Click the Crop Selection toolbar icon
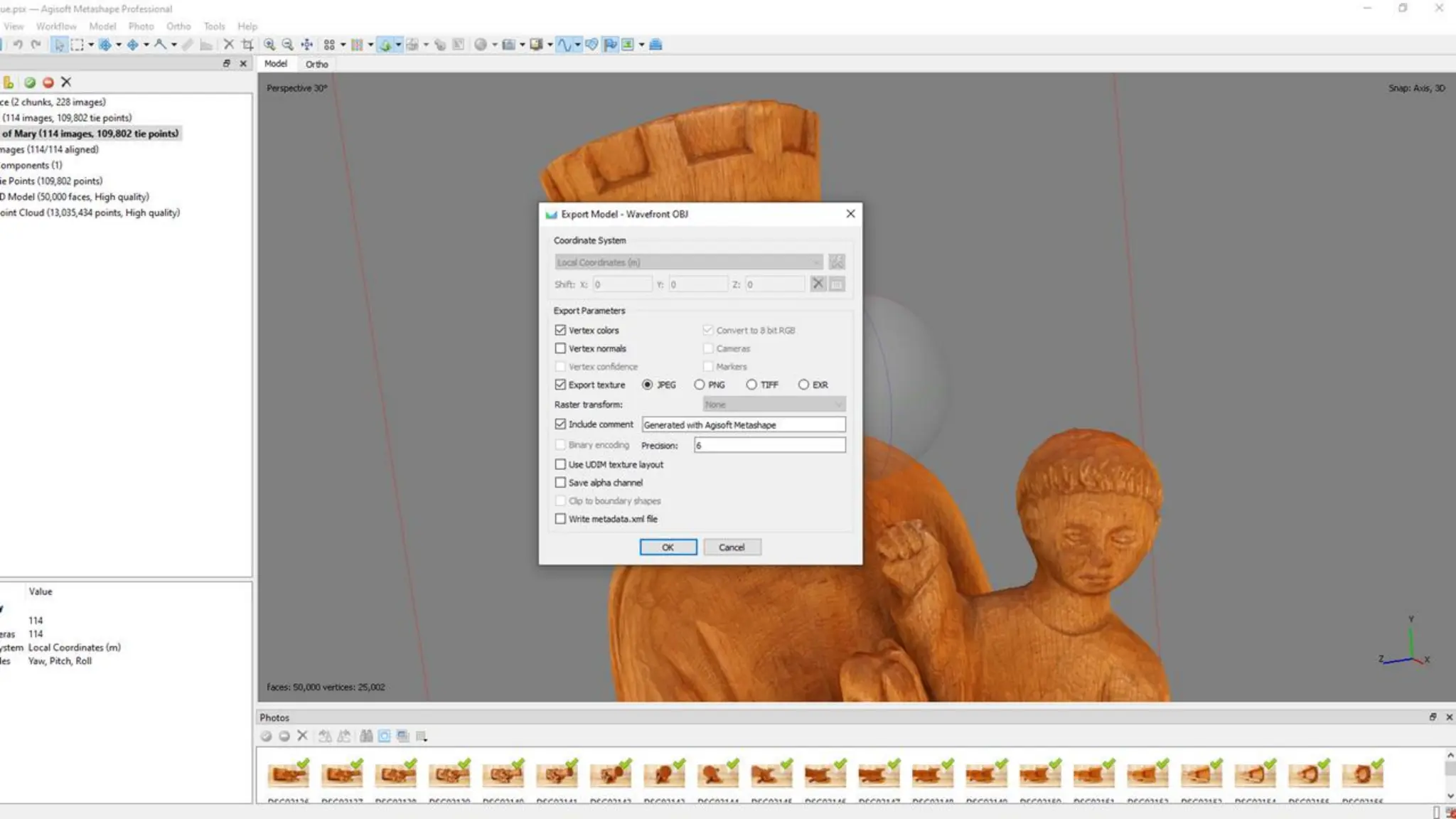Viewport: 1456px width, 819px height. point(247,45)
